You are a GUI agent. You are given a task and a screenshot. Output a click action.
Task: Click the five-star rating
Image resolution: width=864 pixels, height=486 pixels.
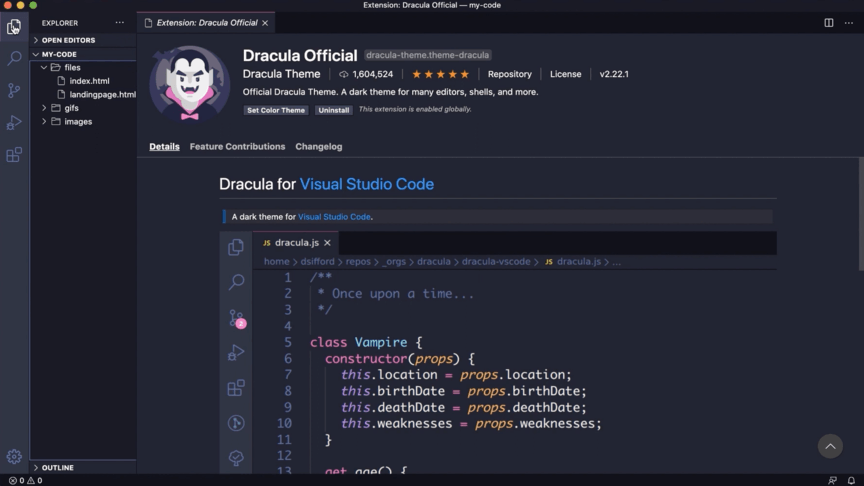pyautogui.click(x=440, y=74)
